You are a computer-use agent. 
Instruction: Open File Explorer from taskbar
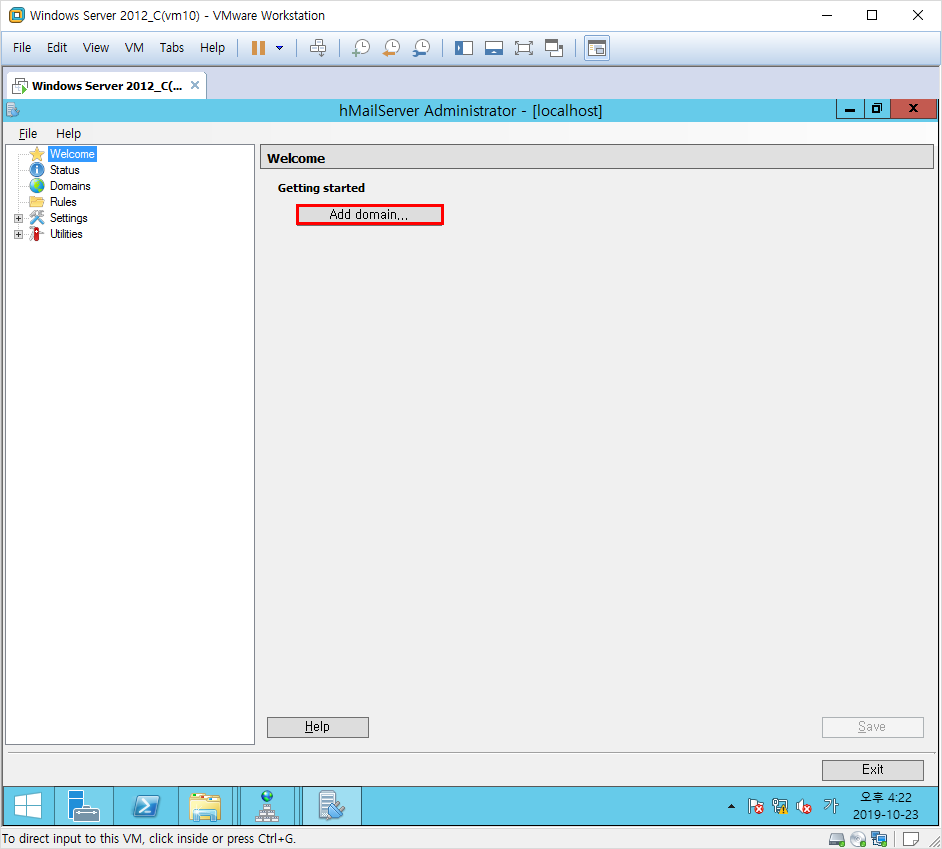[x=205, y=806]
